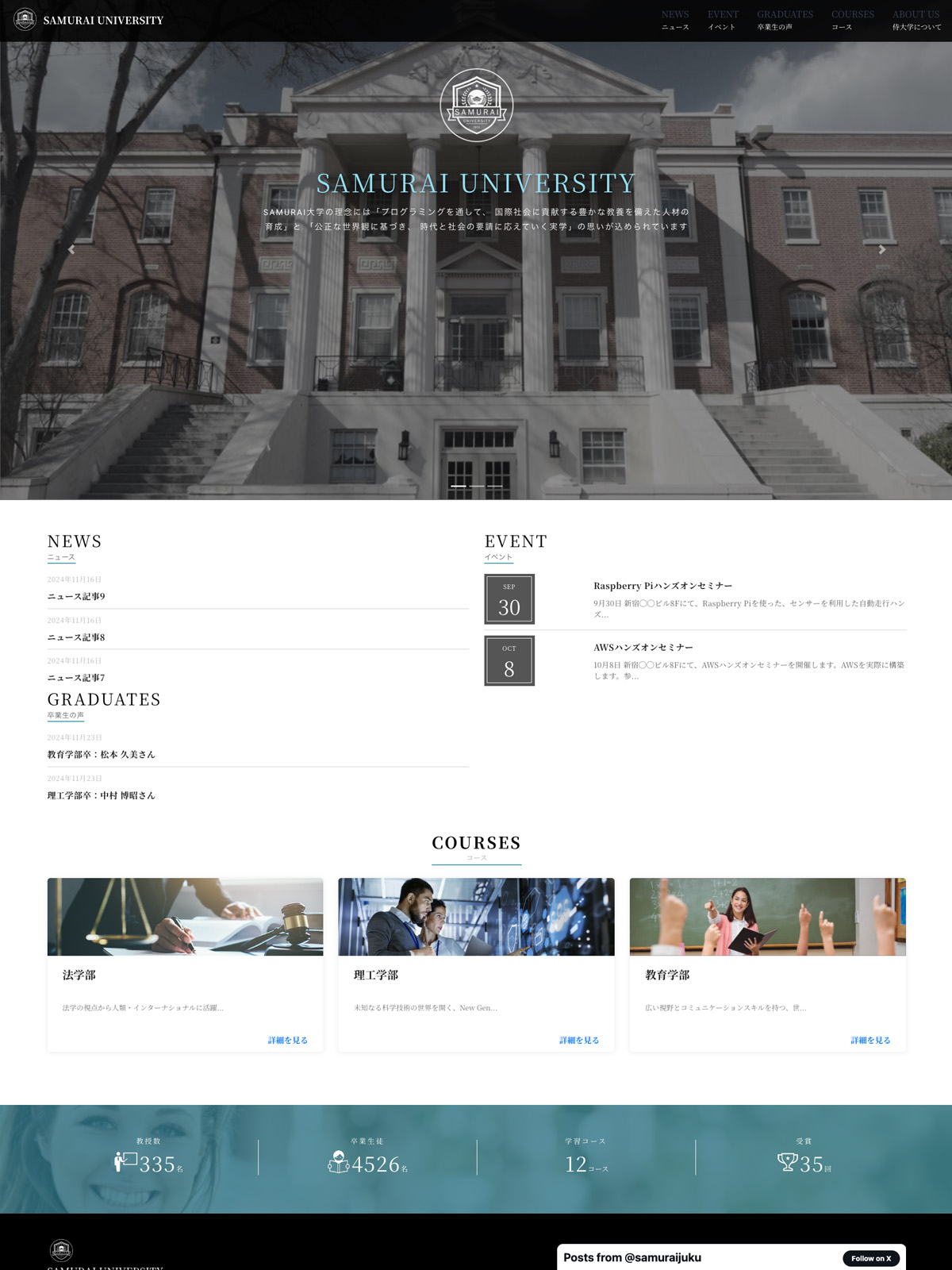Open graduate post 松本 久美さん
The width and height of the screenshot is (952, 1270).
[x=102, y=755]
